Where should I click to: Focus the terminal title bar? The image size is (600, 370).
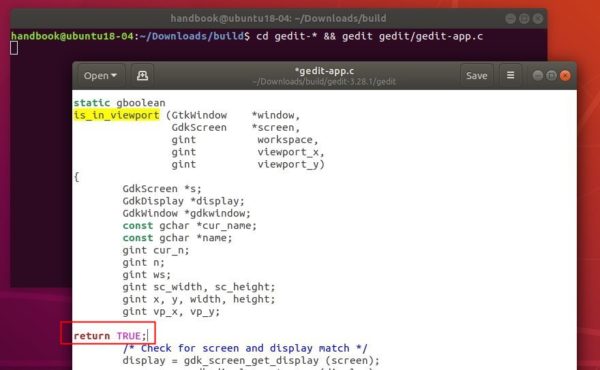pos(278,18)
